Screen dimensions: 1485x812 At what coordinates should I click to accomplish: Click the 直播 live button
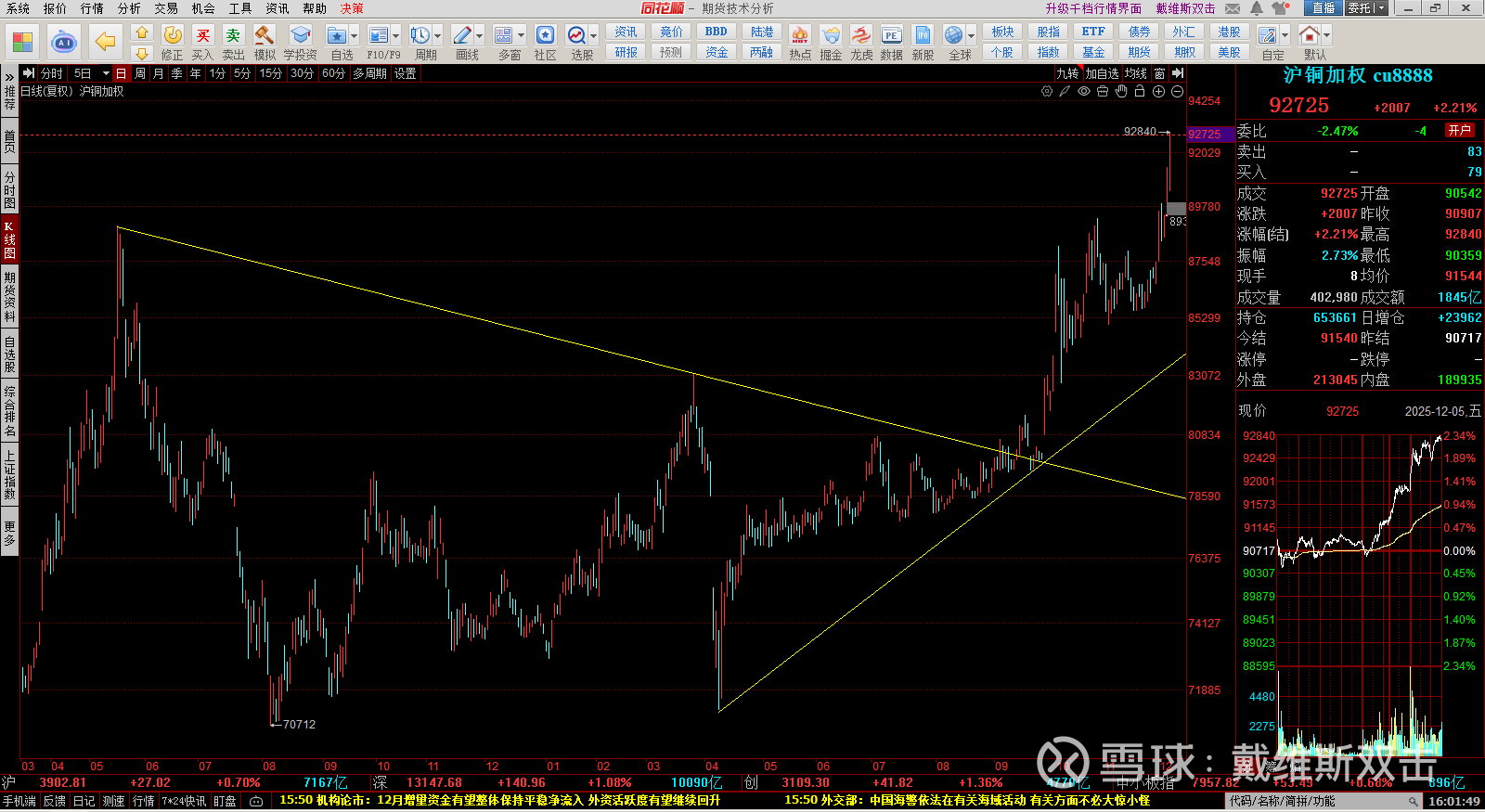[1323, 8]
